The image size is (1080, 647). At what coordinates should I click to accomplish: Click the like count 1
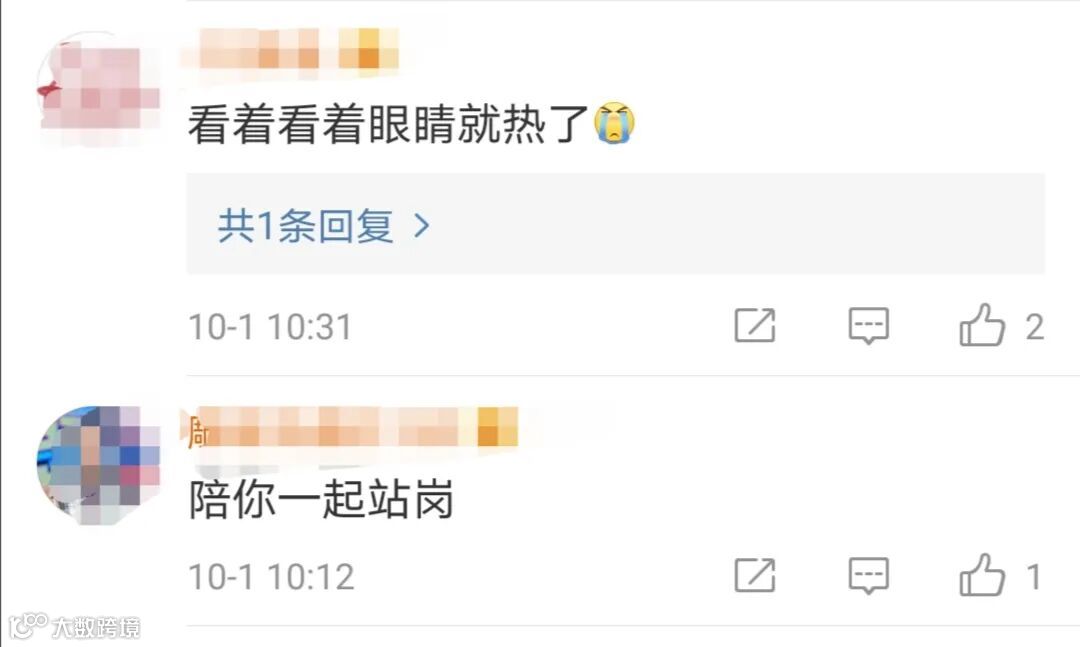(x=1033, y=577)
